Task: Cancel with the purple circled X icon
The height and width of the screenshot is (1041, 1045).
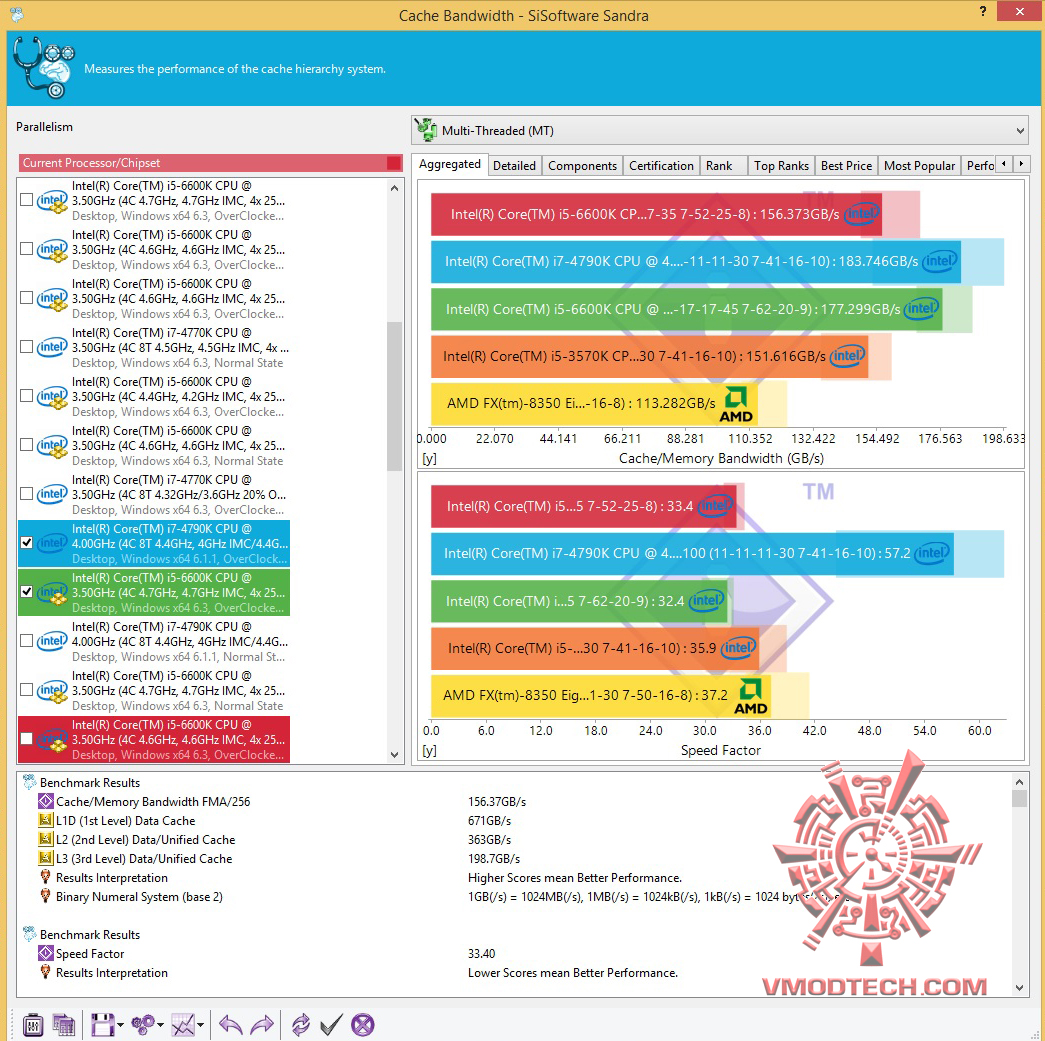Action: click(x=363, y=1024)
